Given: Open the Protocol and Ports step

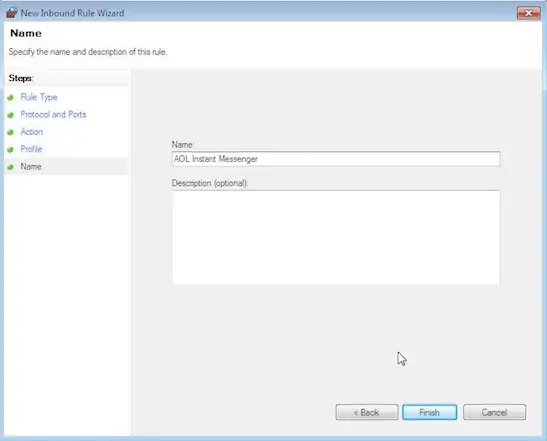Looking at the screenshot, I should (53, 114).
